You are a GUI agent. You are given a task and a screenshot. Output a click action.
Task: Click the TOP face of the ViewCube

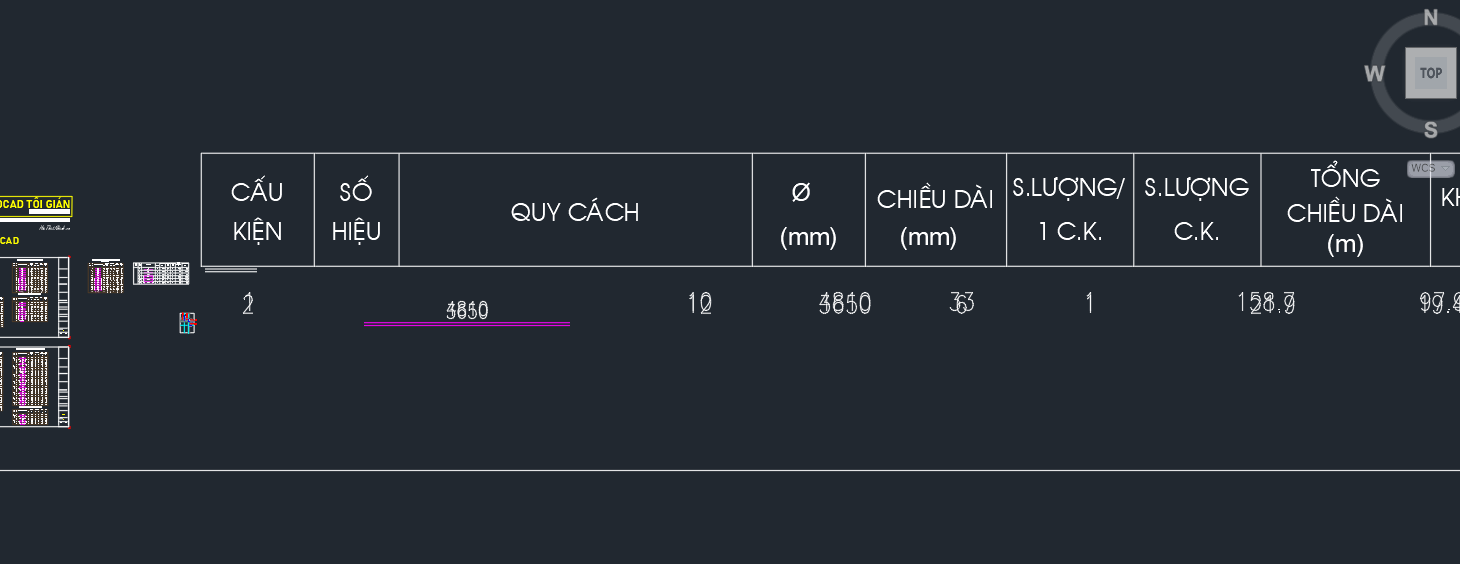coord(1431,73)
